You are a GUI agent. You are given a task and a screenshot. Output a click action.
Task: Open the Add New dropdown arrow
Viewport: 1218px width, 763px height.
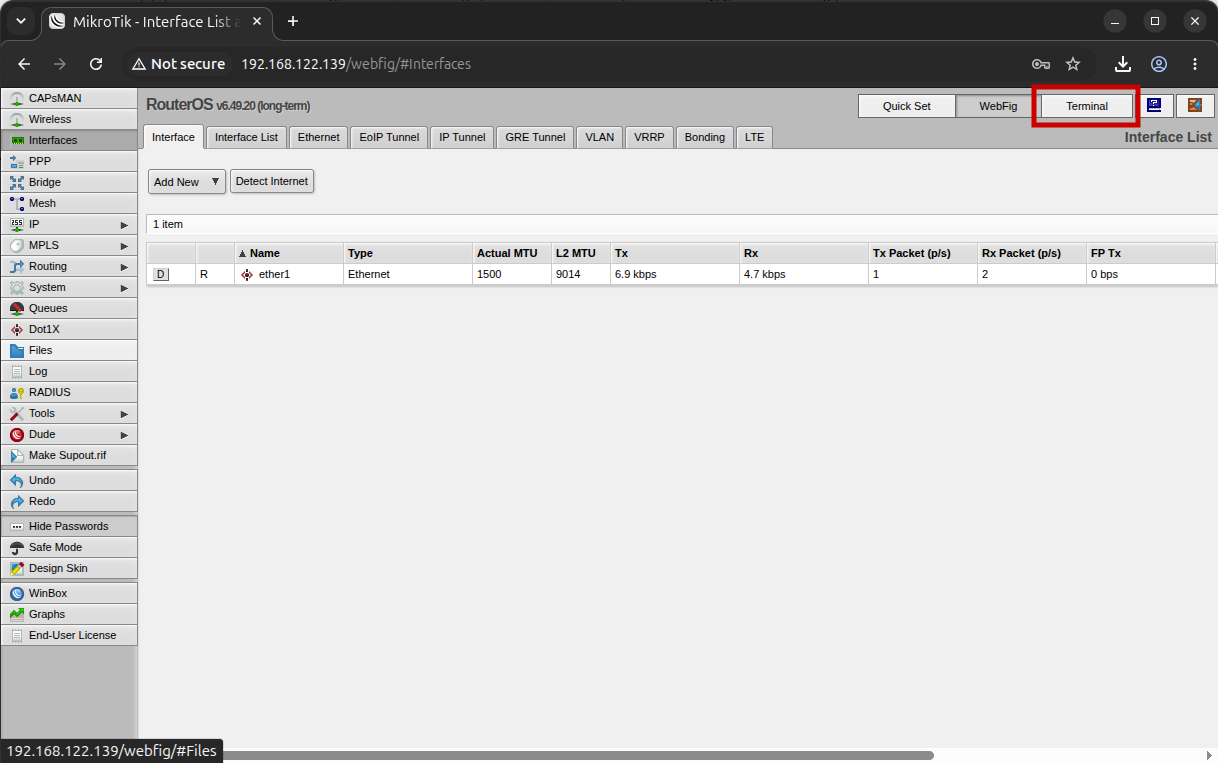[215, 182]
